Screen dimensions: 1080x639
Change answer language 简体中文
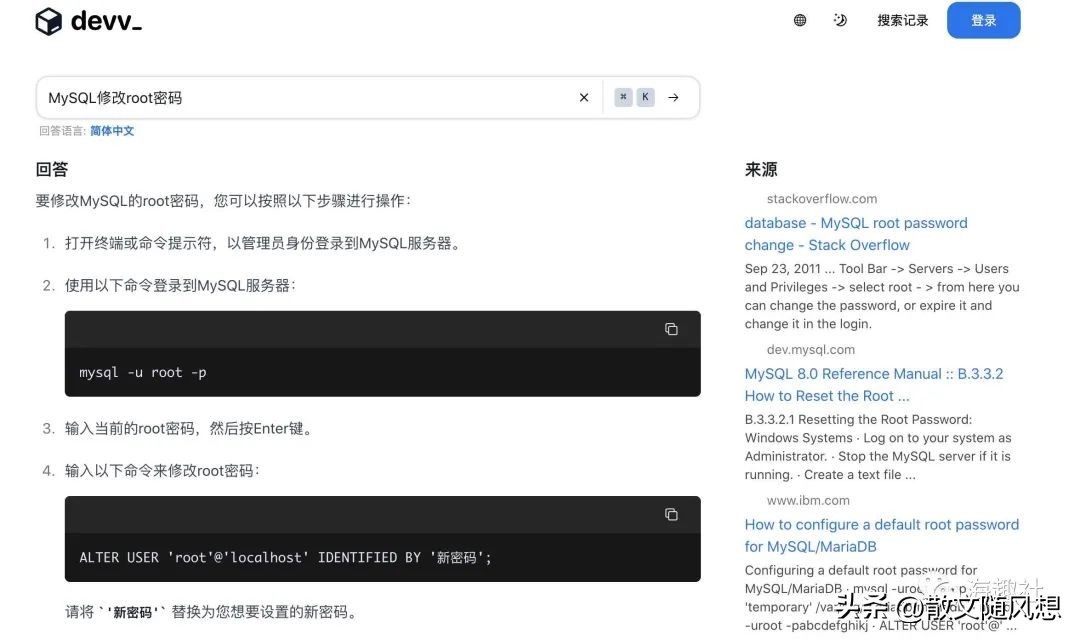tap(112, 131)
